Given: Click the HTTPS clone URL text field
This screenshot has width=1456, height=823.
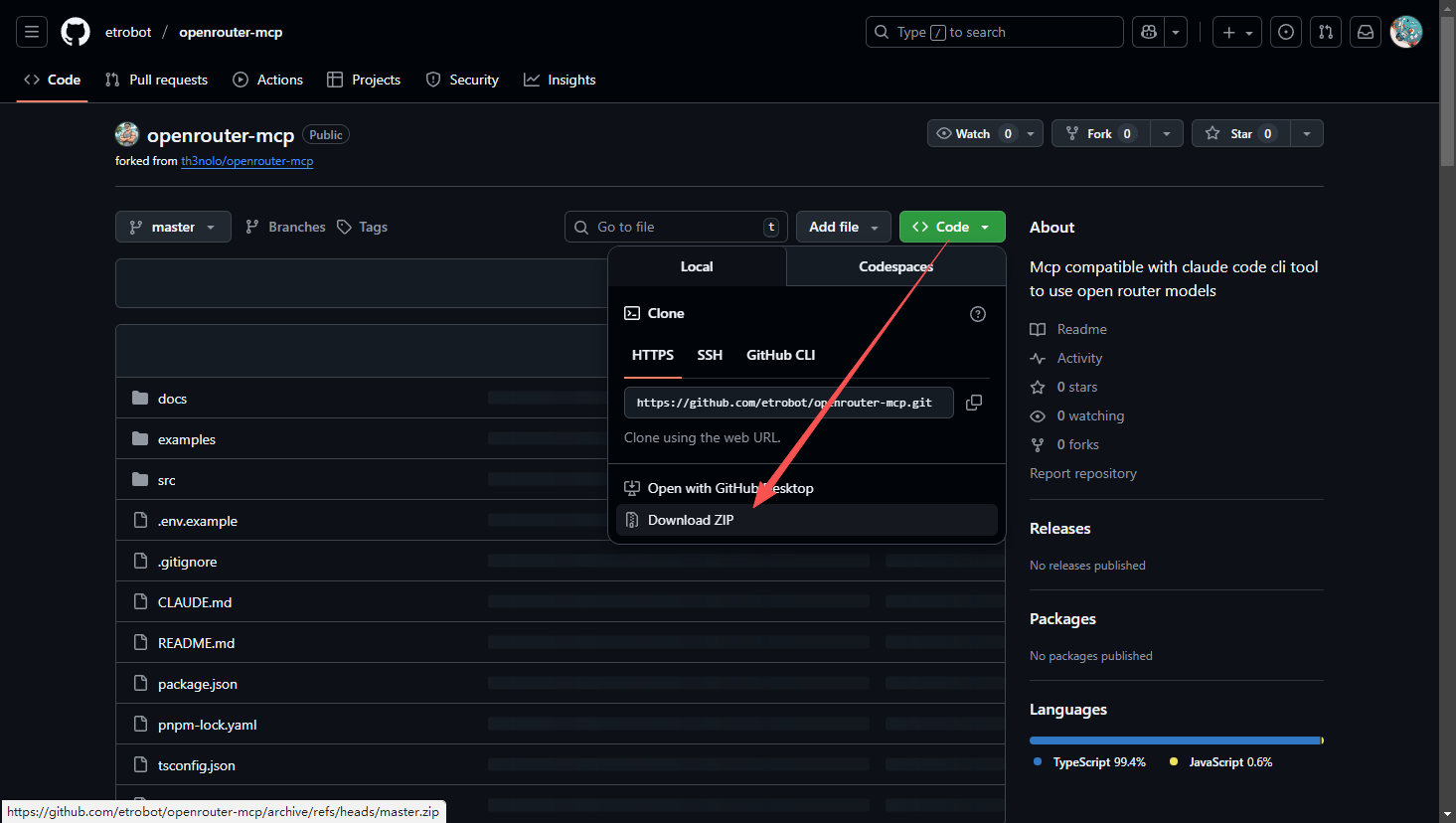Looking at the screenshot, I should point(789,403).
